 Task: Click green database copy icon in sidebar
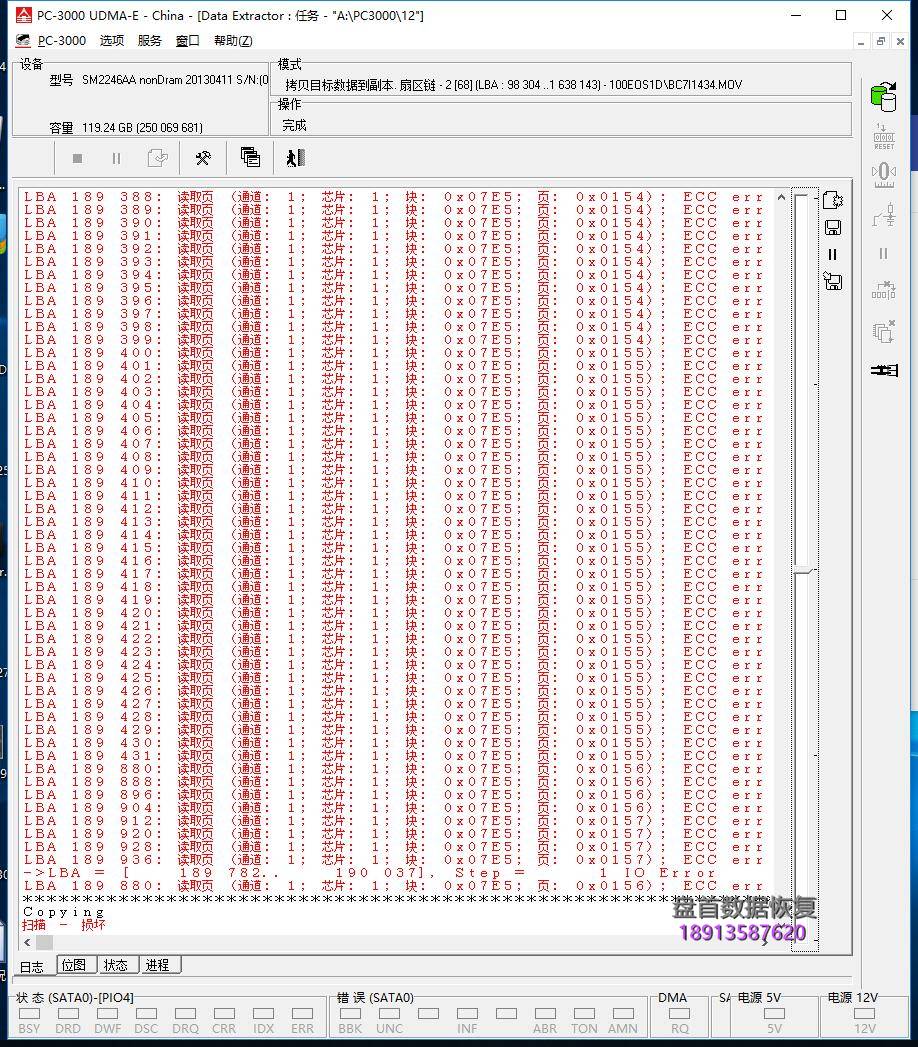(x=884, y=97)
